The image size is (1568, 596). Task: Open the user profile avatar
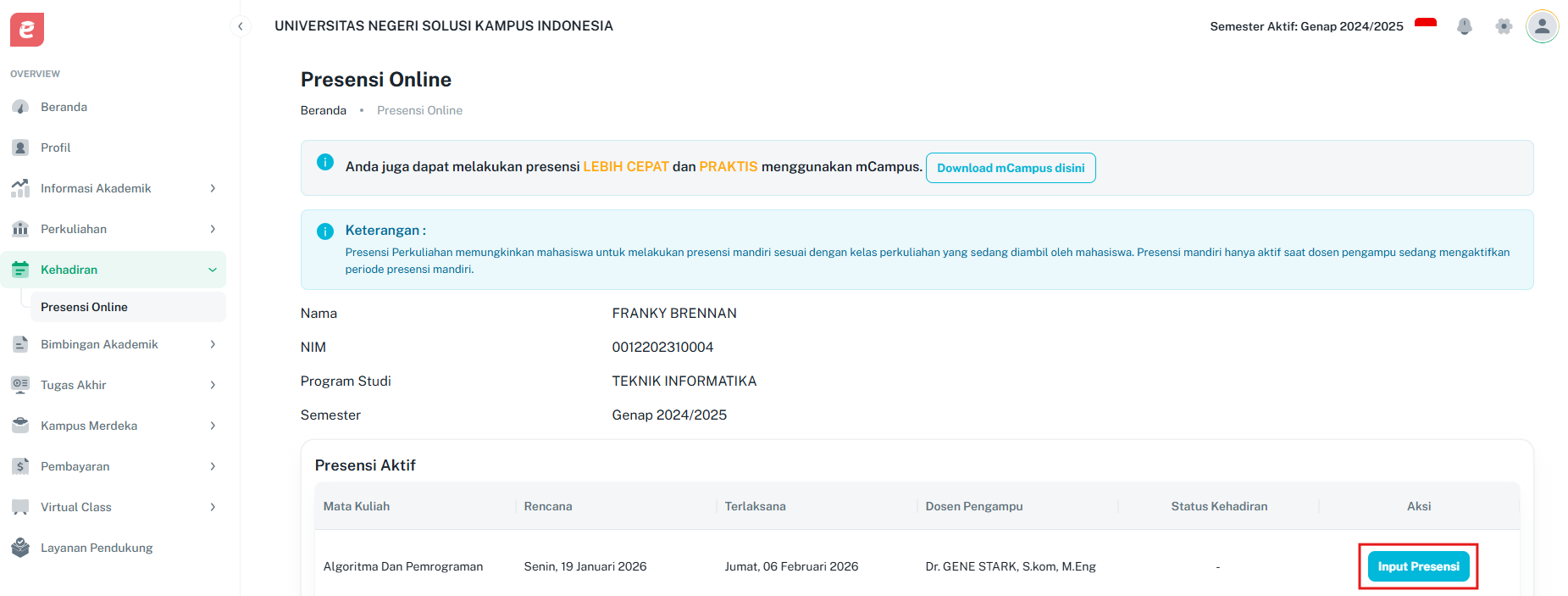click(1543, 26)
